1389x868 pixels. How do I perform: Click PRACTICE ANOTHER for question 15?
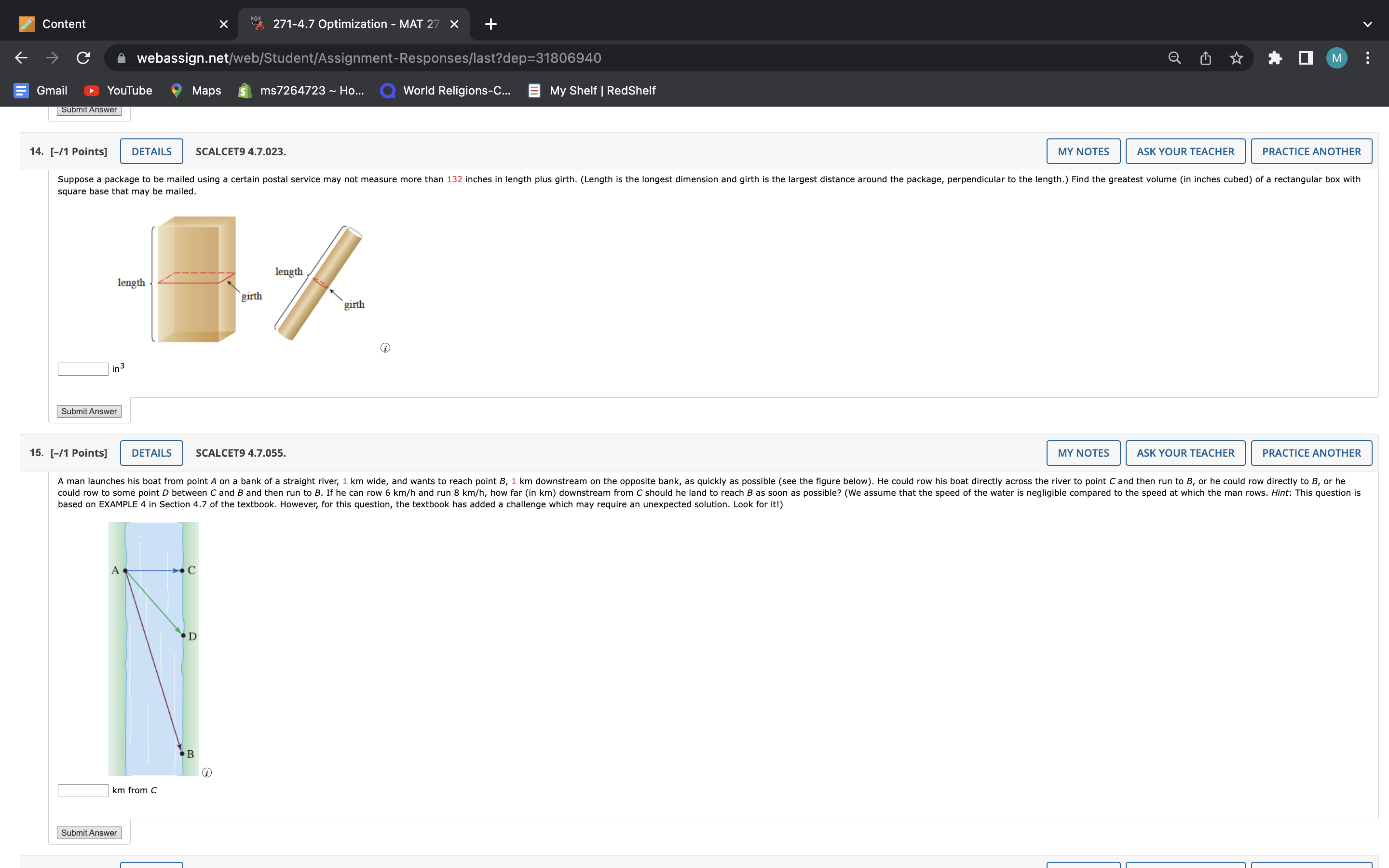tap(1311, 453)
